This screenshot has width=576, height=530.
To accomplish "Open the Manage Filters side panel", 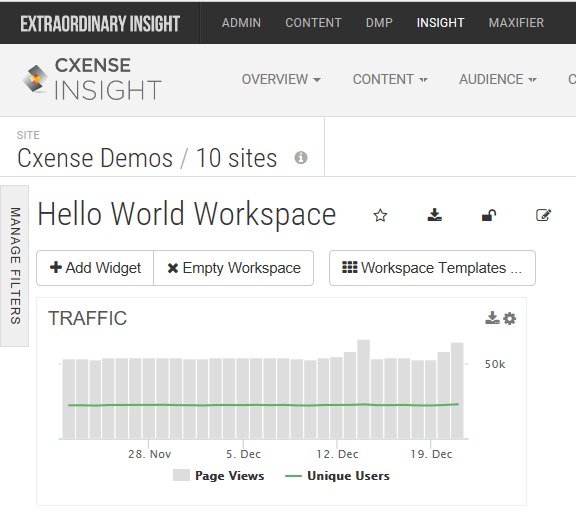I will tap(15, 266).
